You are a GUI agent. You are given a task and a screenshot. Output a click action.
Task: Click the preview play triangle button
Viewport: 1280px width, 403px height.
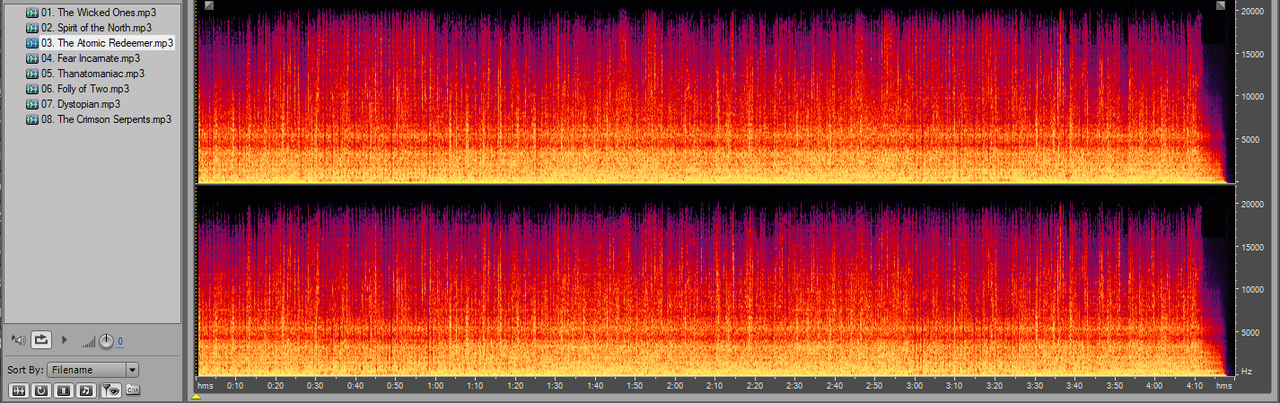[x=66, y=340]
